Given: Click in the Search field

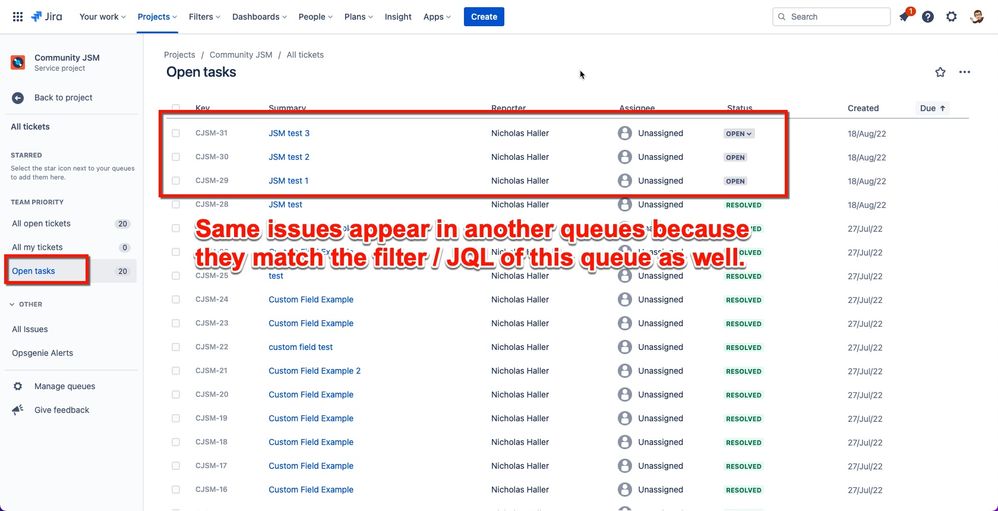Looking at the screenshot, I should click(831, 17).
